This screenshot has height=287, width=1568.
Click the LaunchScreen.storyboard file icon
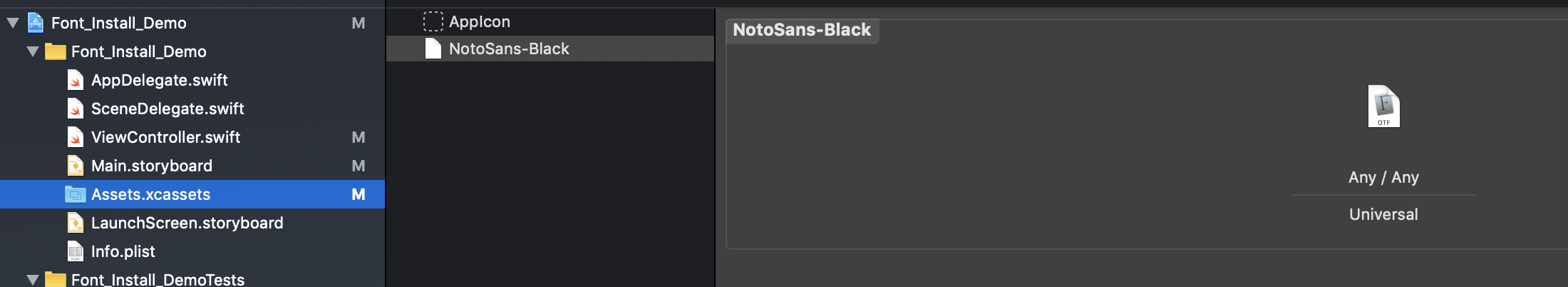tap(76, 223)
